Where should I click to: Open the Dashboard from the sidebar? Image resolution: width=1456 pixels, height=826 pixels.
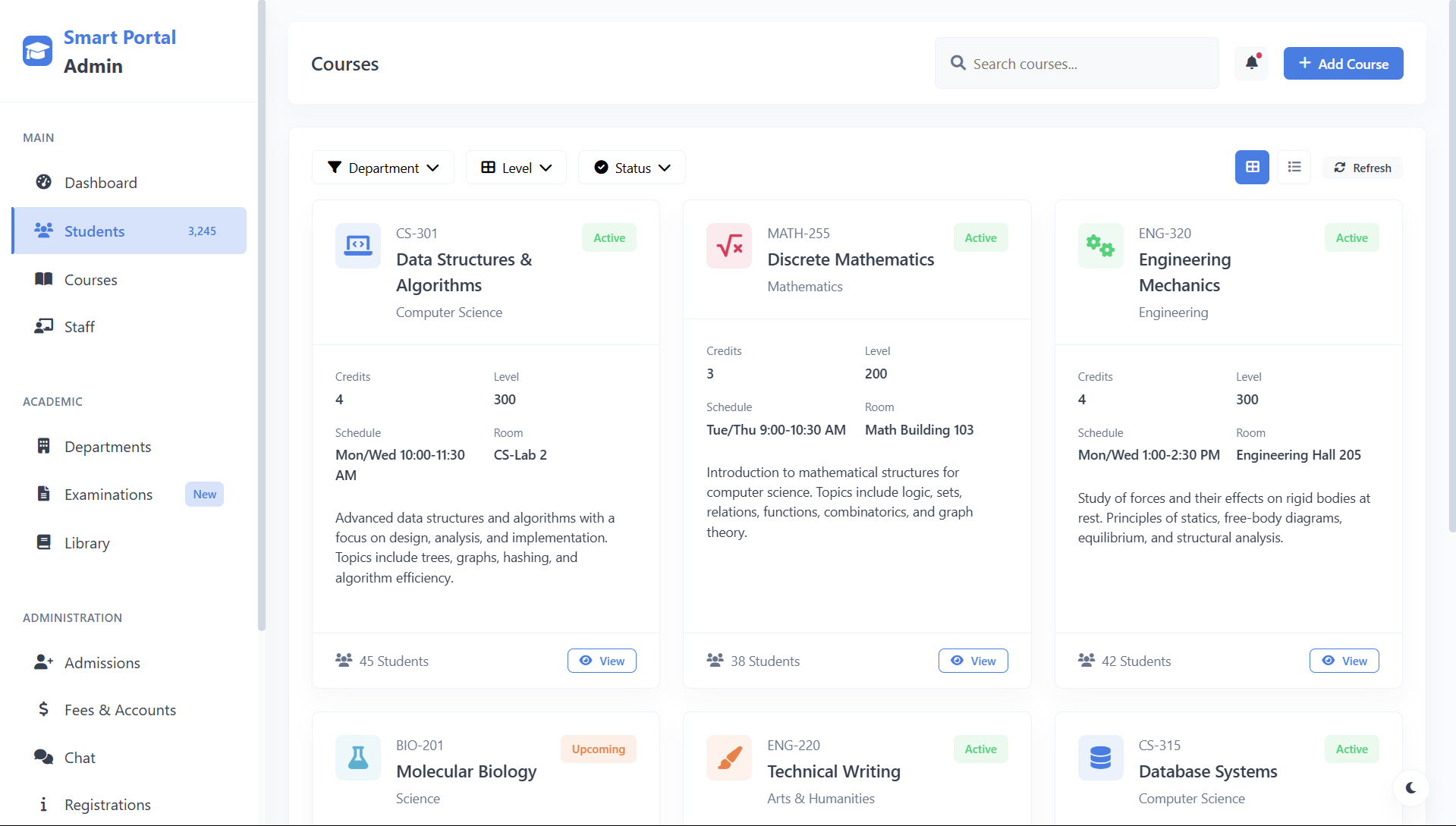click(x=101, y=182)
